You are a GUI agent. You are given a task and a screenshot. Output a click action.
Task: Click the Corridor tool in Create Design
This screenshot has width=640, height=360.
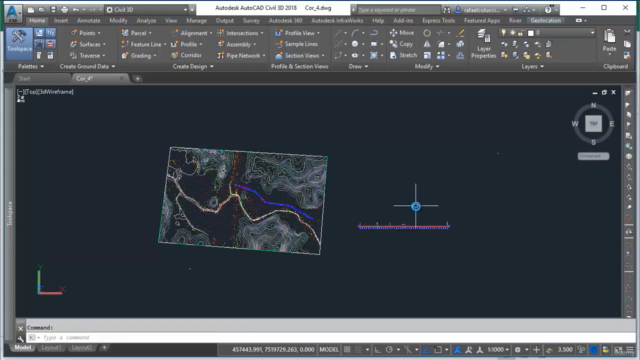[187, 55]
